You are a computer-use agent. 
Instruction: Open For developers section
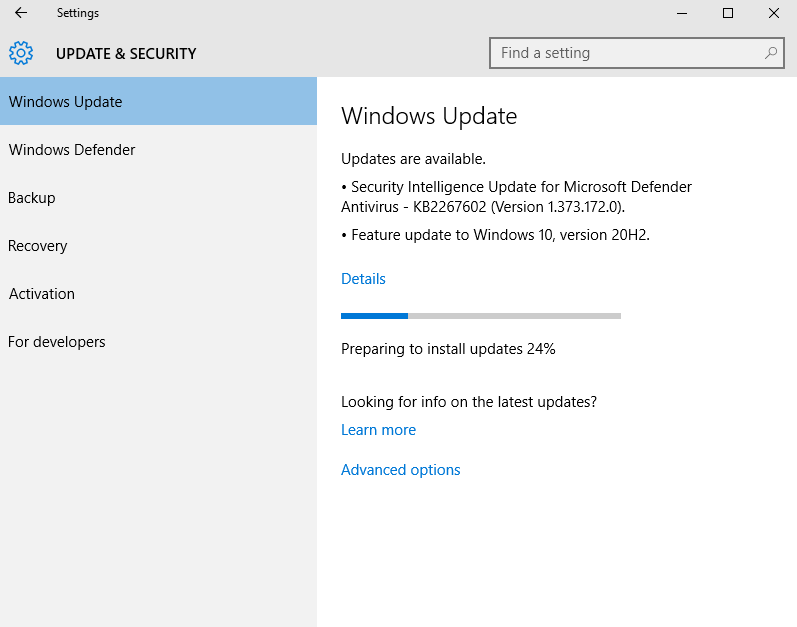click(158, 341)
